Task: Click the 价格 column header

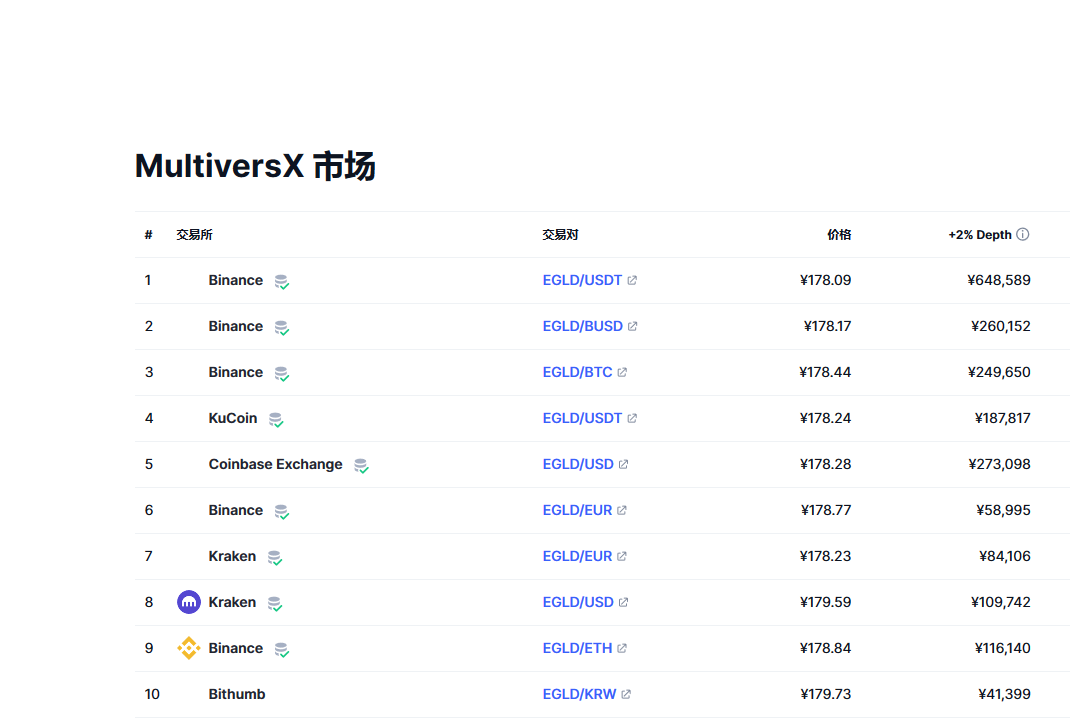Action: 839,235
